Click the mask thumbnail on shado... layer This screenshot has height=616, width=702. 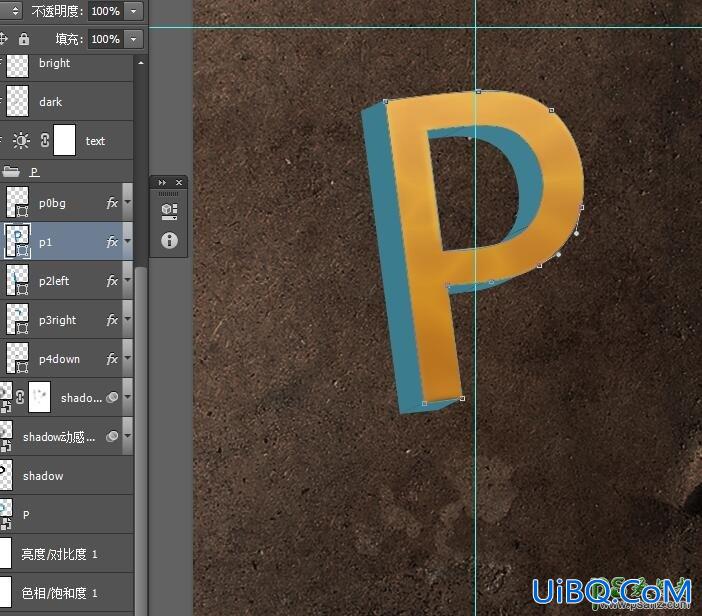pyautogui.click(x=39, y=397)
